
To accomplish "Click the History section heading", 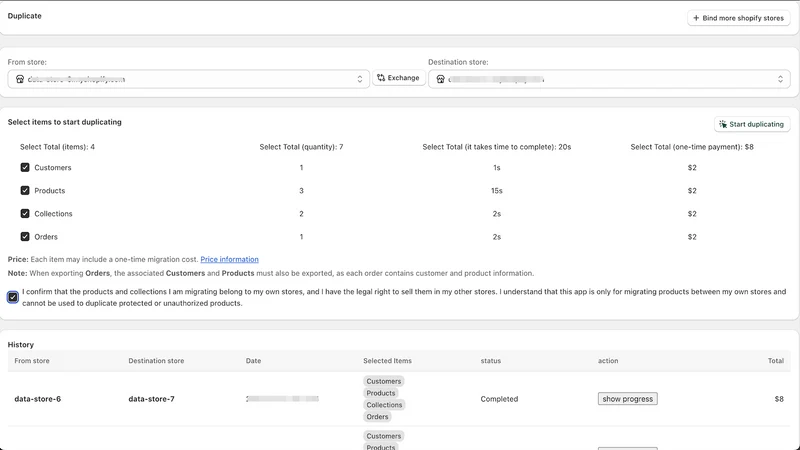I will (x=20, y=345).
